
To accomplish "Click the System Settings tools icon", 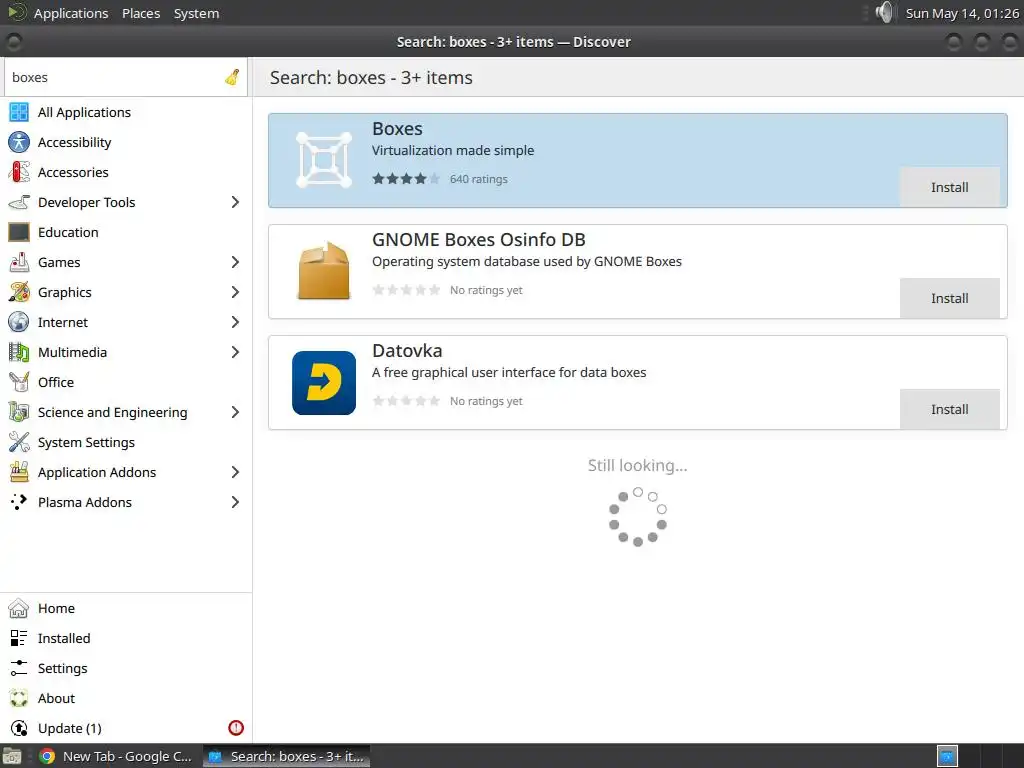I will pyautogui.click(x=19, y=443).
